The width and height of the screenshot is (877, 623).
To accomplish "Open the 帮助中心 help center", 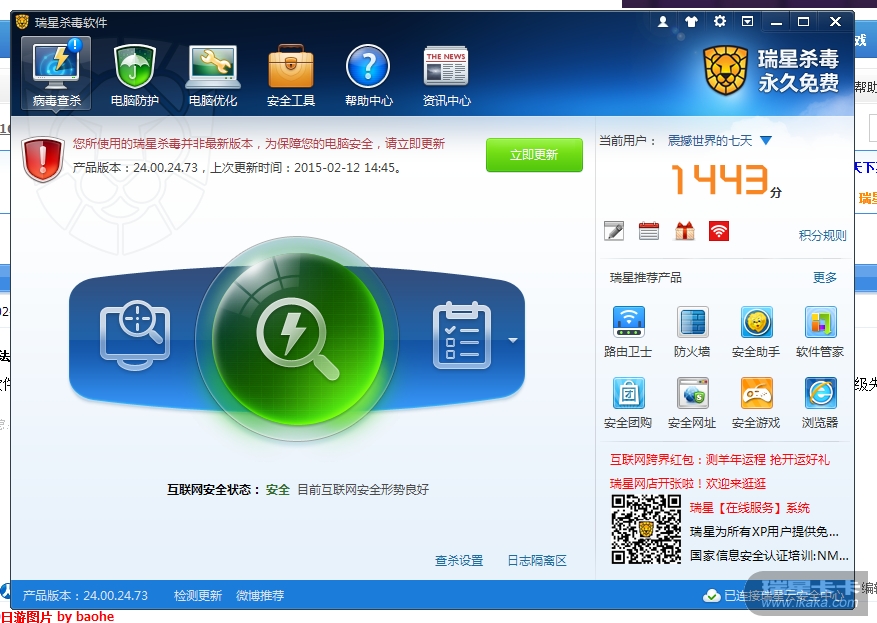I will pos(369,75).
